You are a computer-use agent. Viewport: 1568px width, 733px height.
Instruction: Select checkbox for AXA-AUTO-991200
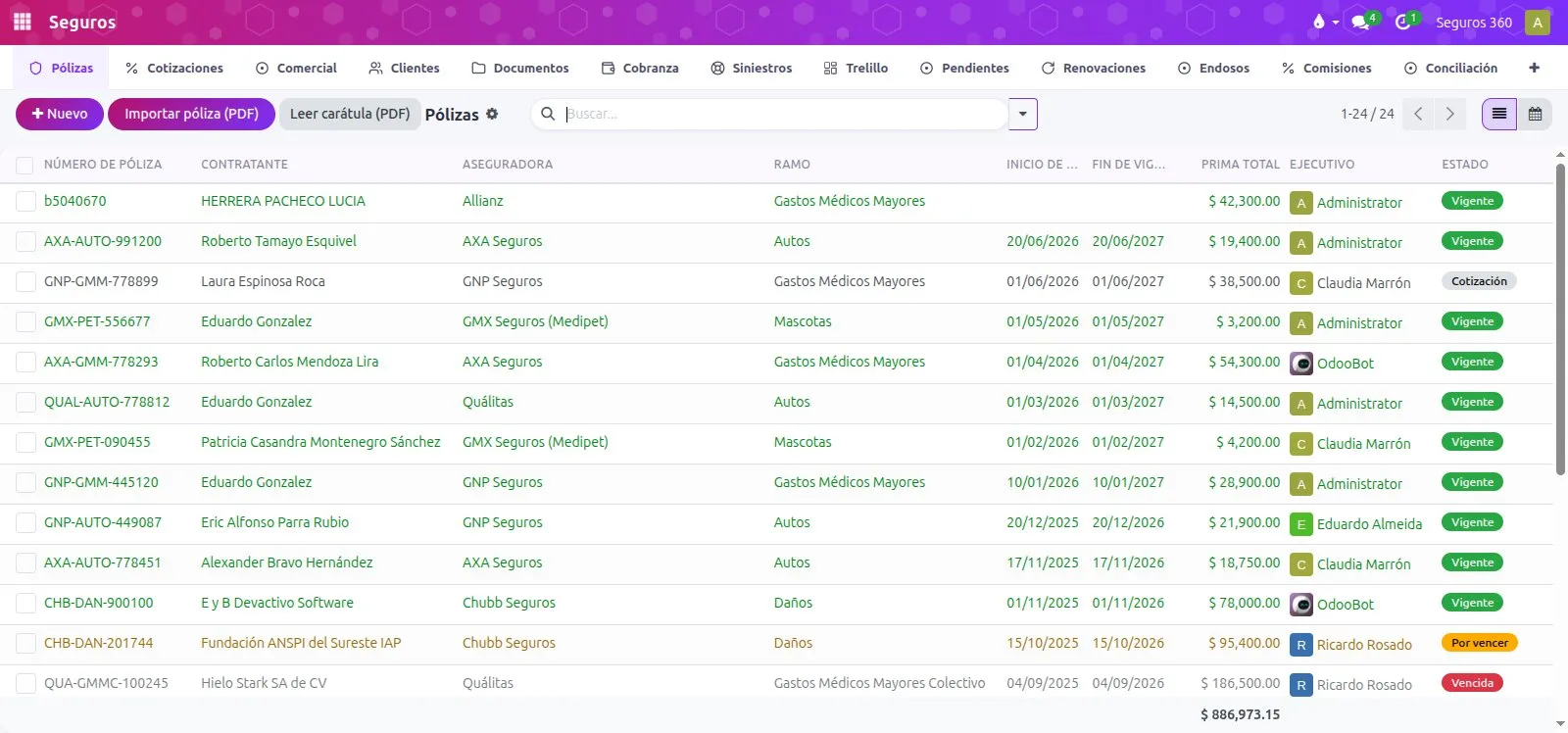tap(25, 242)
